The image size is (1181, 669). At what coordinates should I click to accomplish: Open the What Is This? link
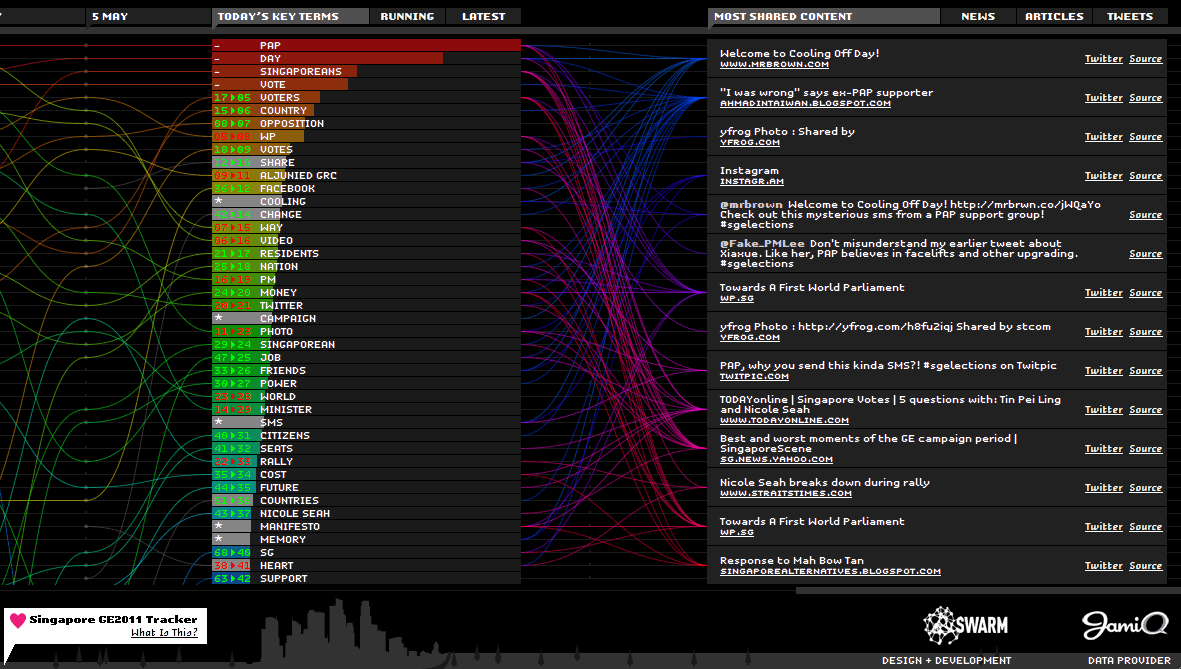164,633
